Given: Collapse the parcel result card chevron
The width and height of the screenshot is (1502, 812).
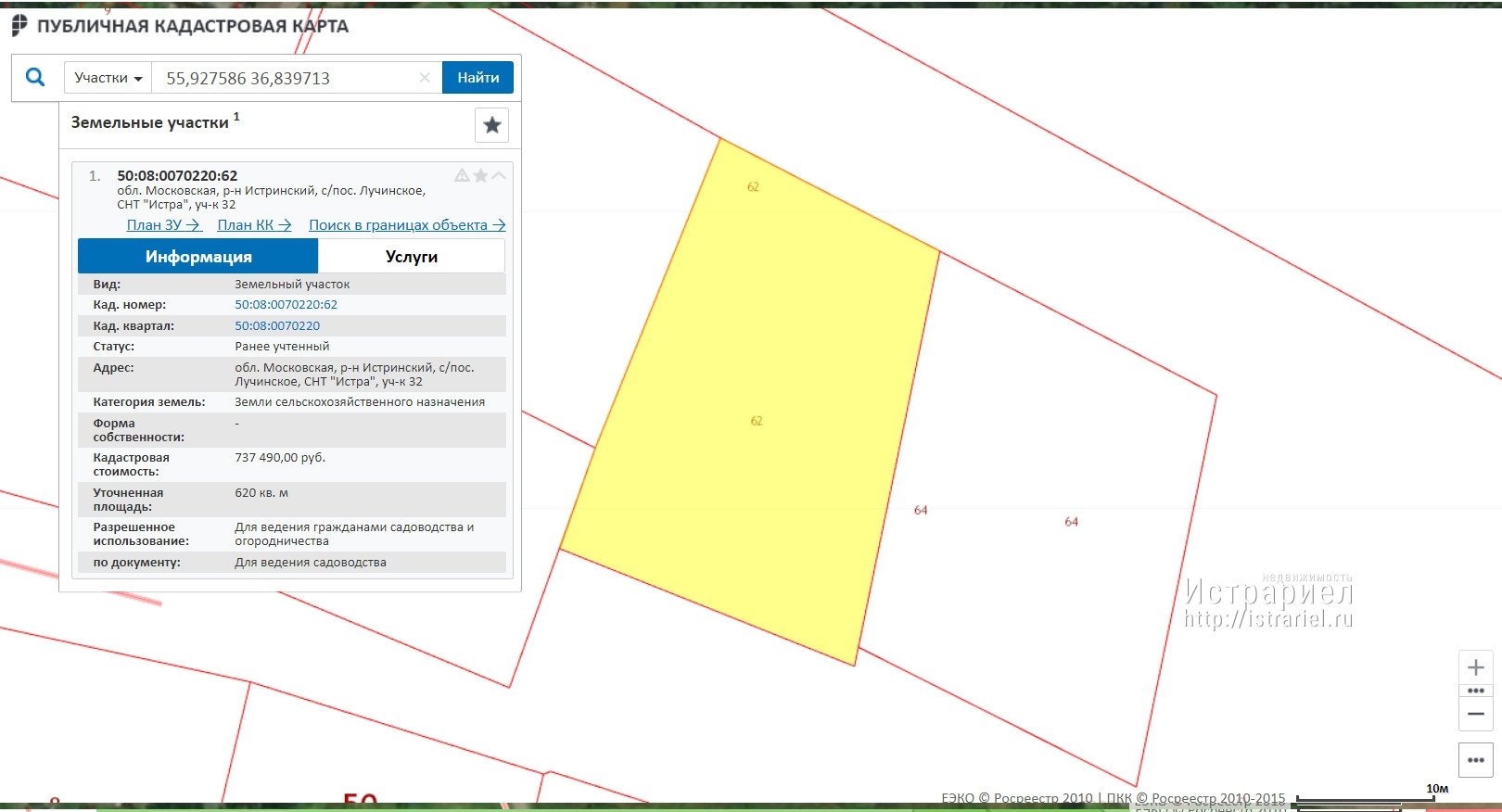Looking at the screenshot, I should click(499, 175).
